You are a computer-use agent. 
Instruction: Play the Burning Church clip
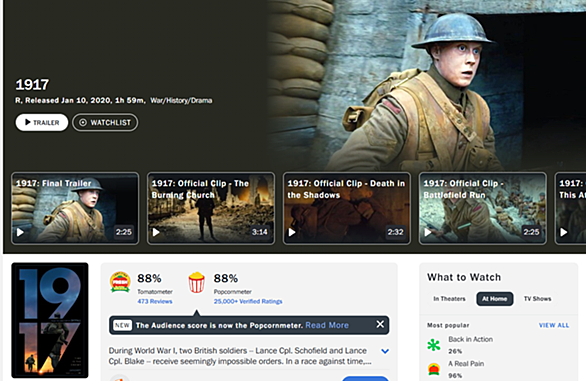click(x=211, y=209)
